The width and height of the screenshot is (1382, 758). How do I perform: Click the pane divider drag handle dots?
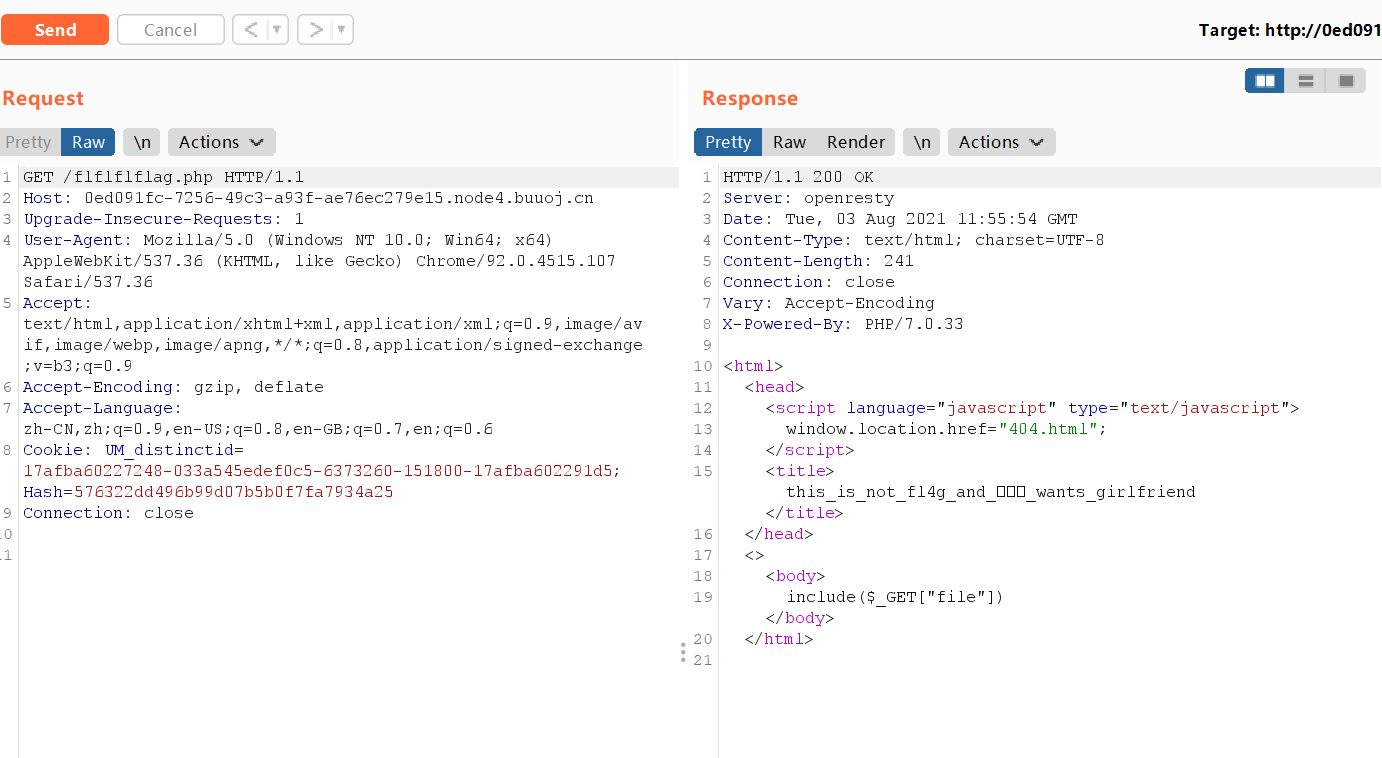coord(683,652)
